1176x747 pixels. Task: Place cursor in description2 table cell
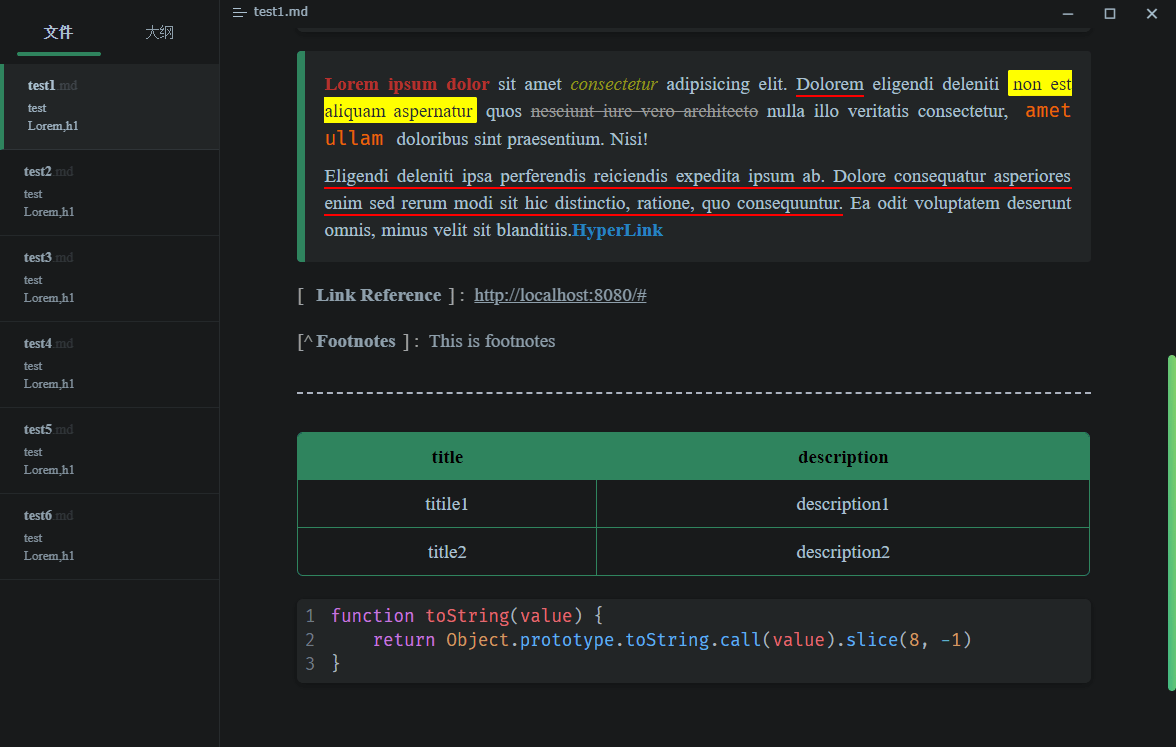tap(843, 552)
